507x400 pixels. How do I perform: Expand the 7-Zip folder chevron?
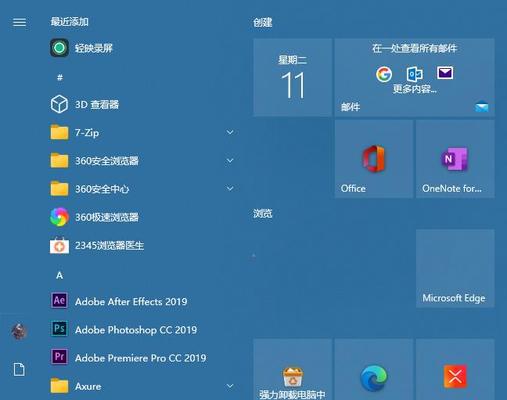point(230,132)
